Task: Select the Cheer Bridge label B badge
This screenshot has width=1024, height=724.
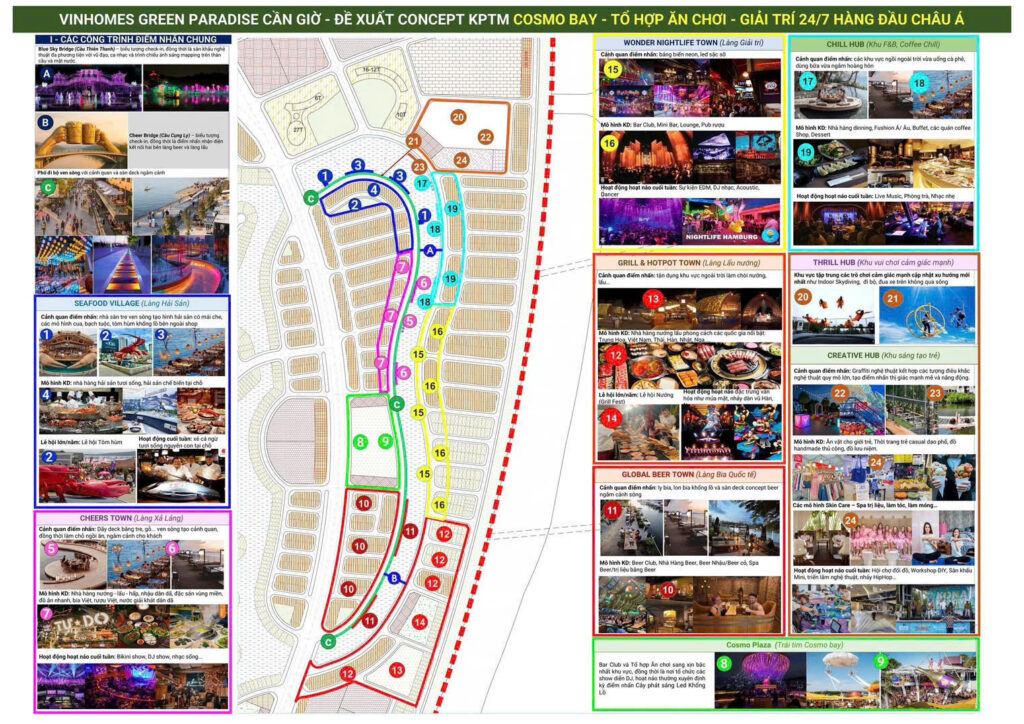Action: pyautogui.click(x=45, y=125)
